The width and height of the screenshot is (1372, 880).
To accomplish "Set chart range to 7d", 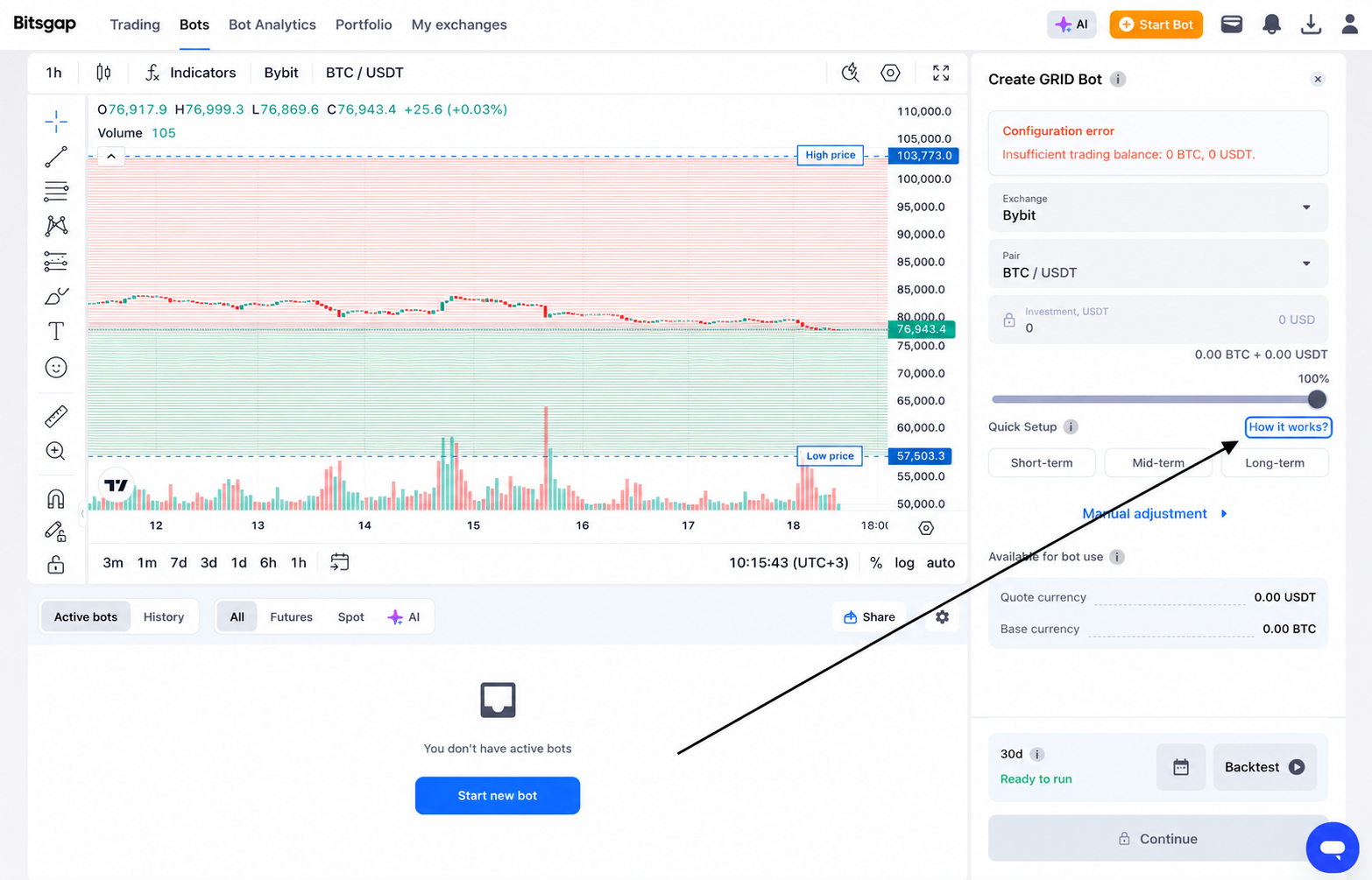I will (179, 563).
